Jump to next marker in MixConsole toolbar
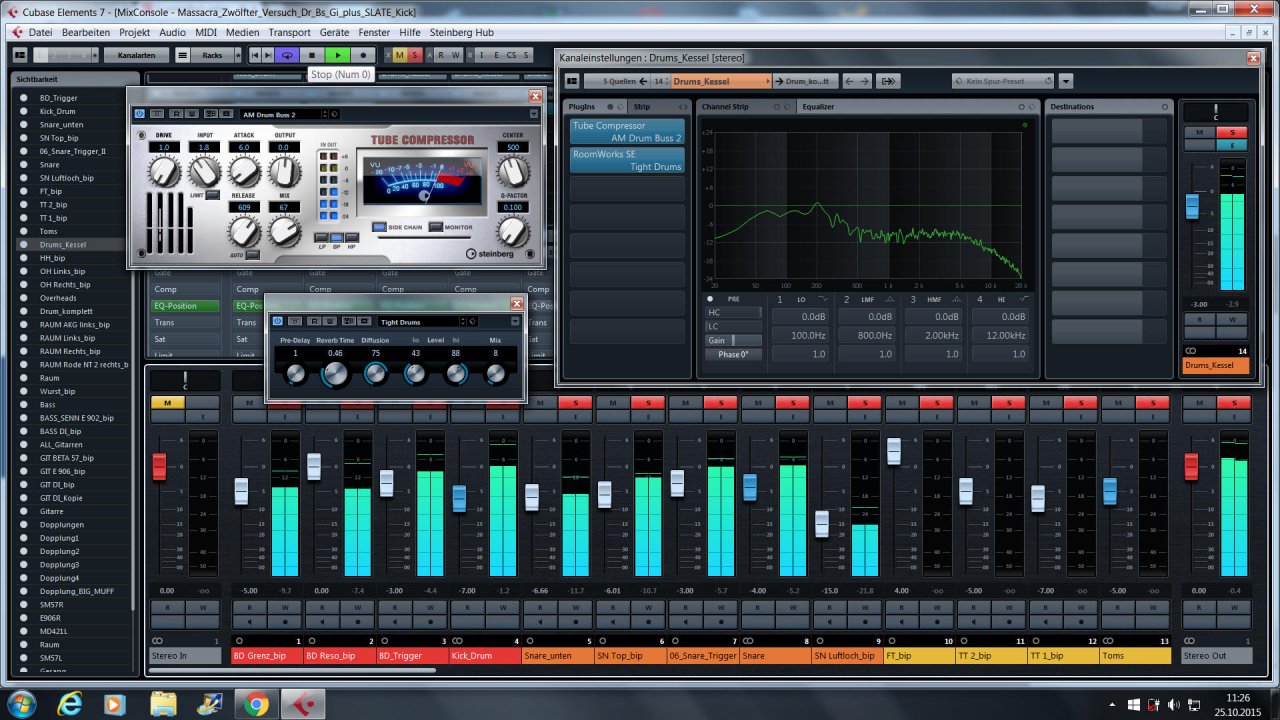 click(268, 55)
